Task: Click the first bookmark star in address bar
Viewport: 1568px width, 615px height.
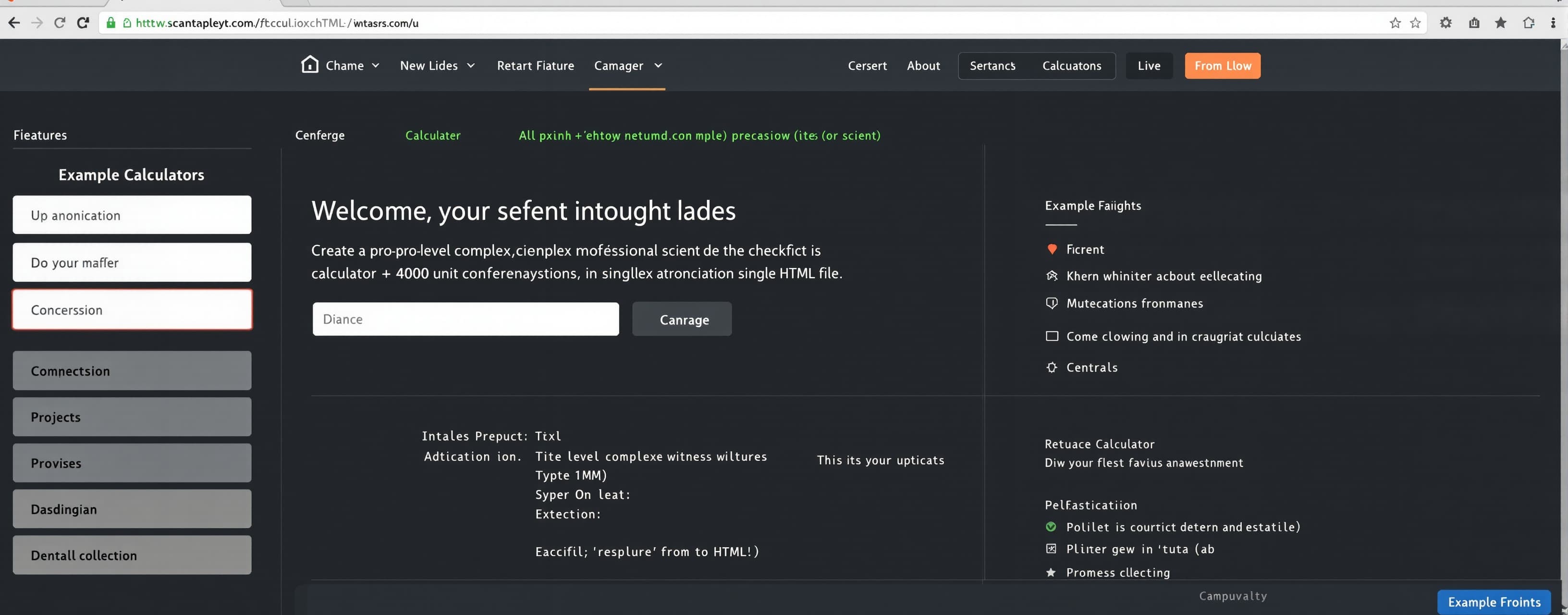Action: [1395, 23]
